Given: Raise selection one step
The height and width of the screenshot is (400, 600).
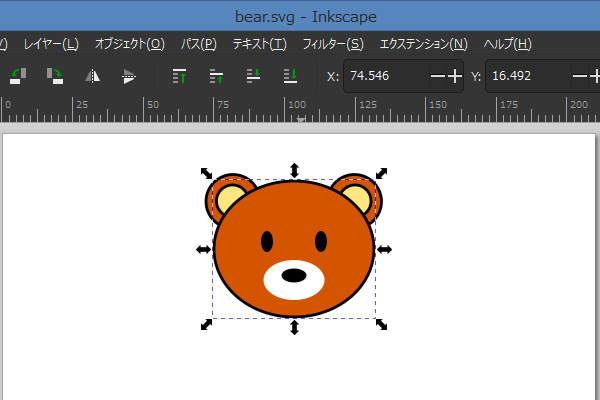Looking at the screenshot, I should [216, 75].
